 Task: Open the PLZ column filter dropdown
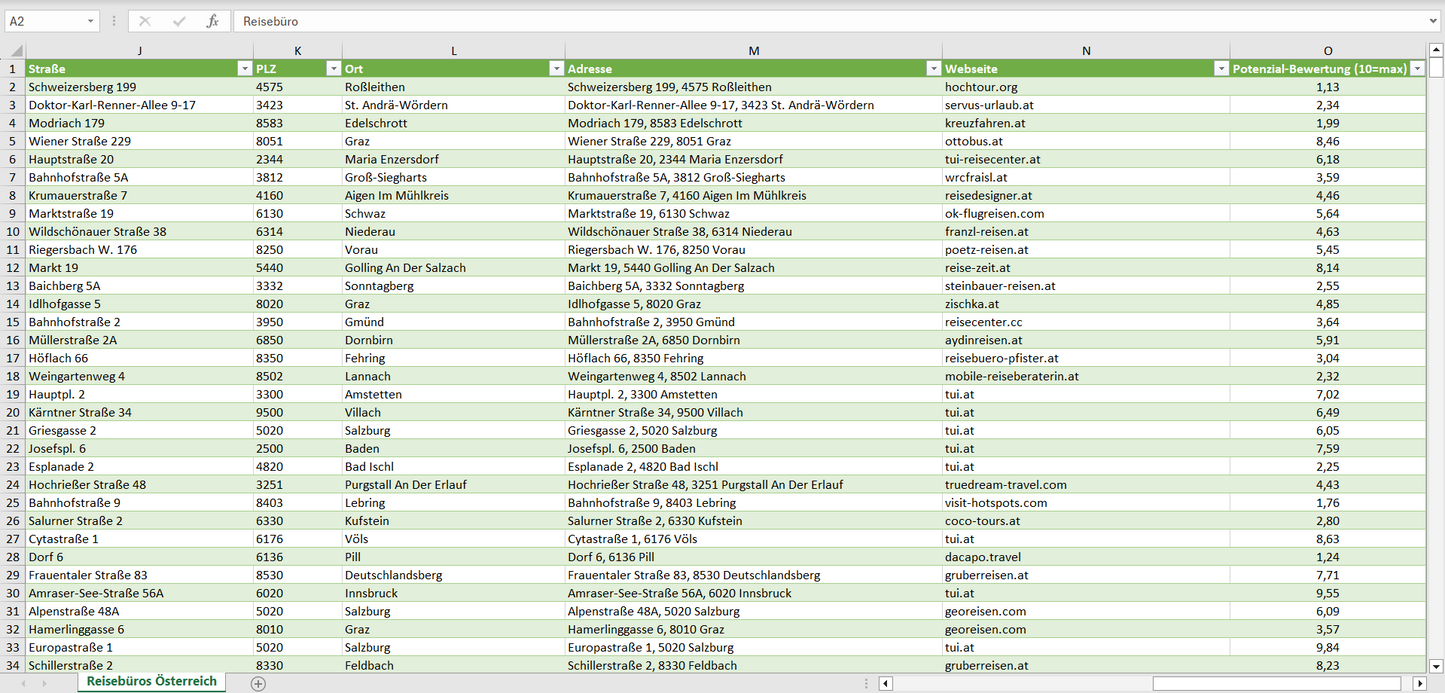point(333,69)
